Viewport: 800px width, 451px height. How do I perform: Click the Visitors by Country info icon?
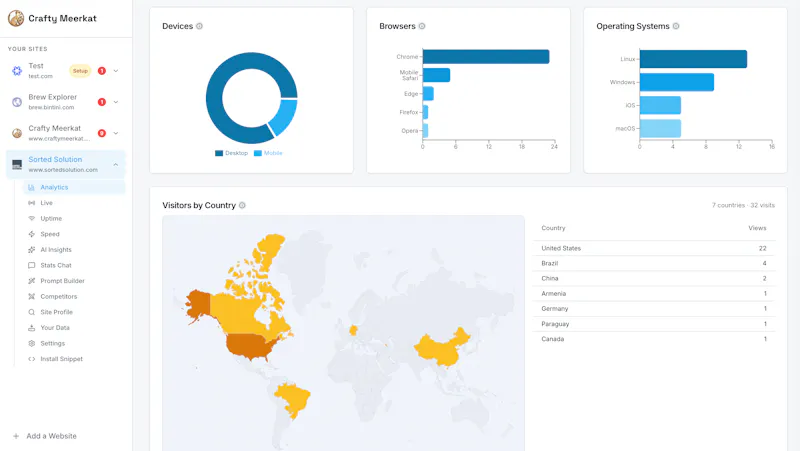coord(242,205)
